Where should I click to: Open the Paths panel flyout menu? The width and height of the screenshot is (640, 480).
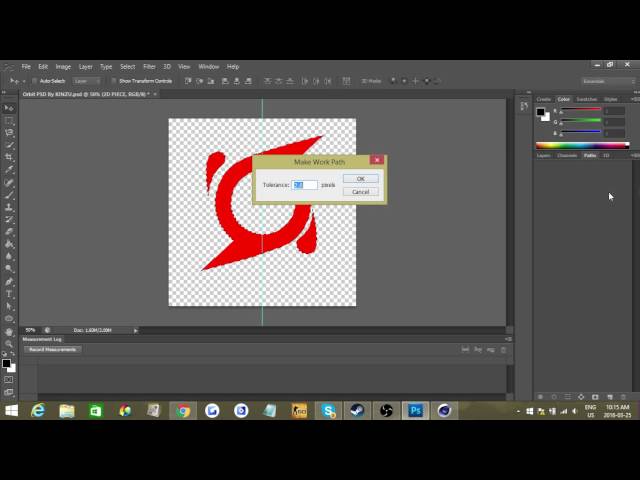tap(635, 156)
